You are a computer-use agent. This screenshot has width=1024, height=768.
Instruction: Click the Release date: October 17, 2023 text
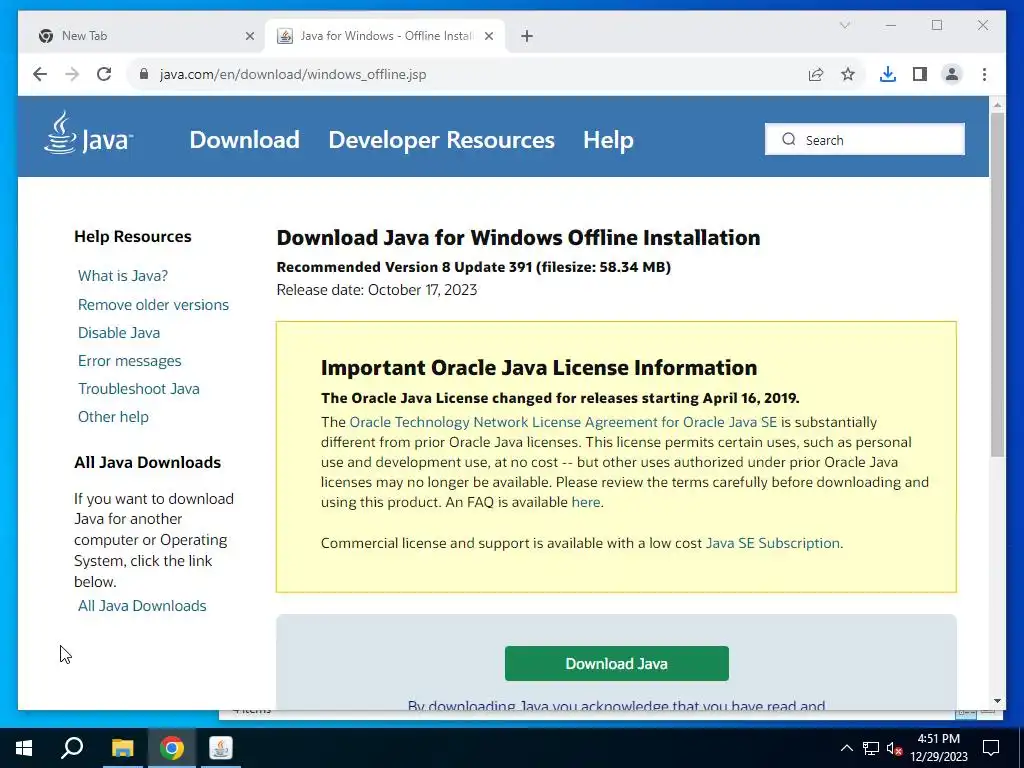[377, 290]
